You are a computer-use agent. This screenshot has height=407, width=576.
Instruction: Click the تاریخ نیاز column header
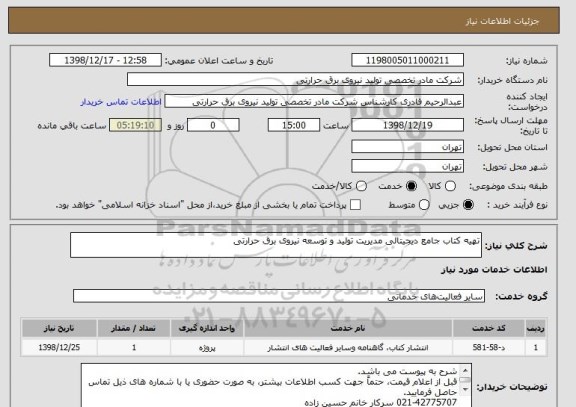(59, 328)
